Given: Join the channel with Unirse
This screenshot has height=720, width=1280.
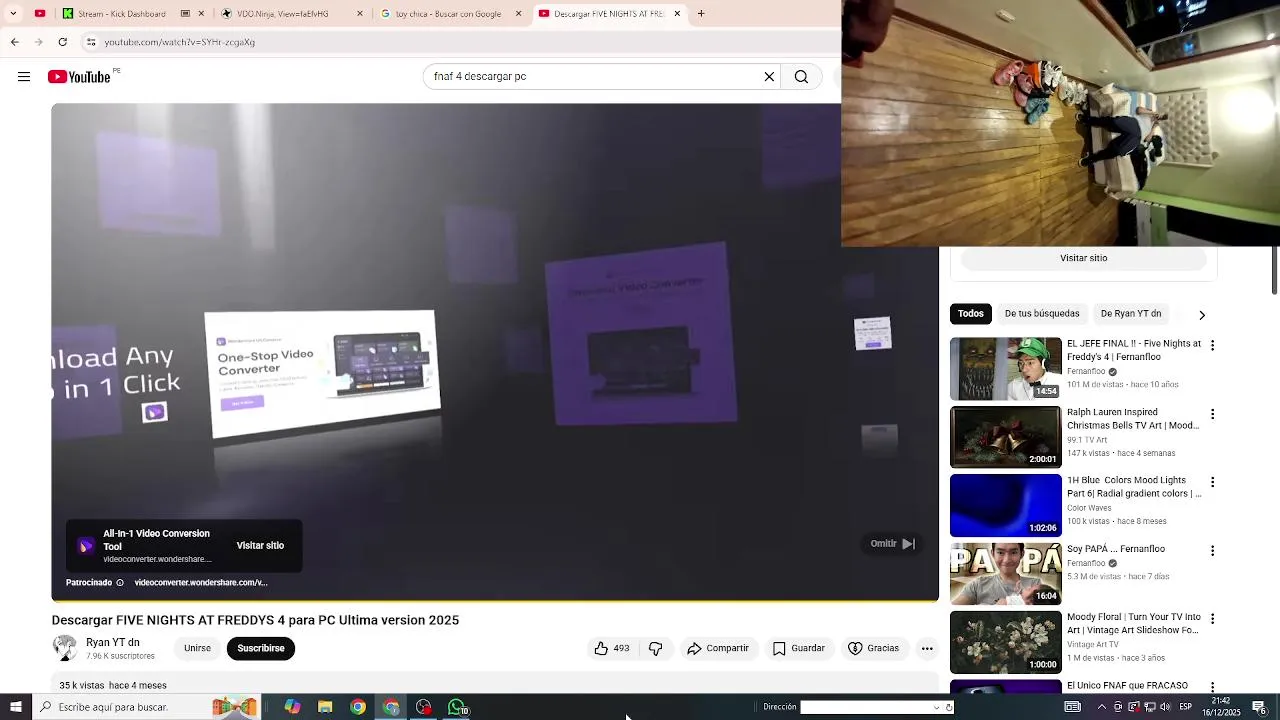Looking at the screenshot, I should [x=197, y=648].
